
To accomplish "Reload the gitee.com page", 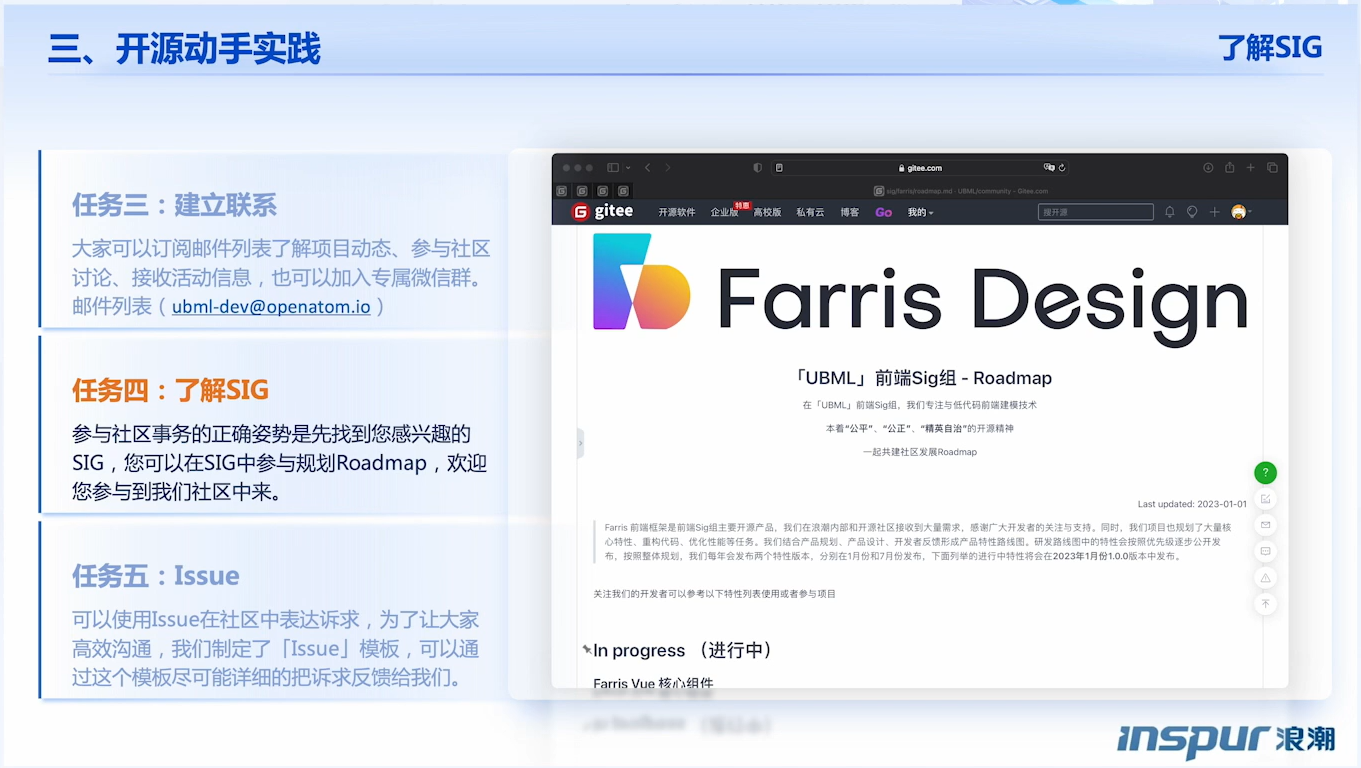I will (x=1062, y=168).
